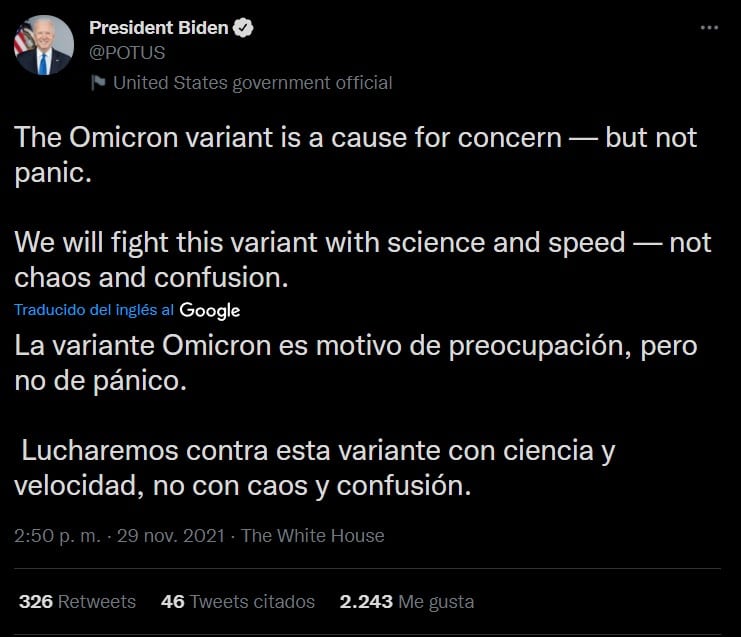The image size is (741, 637).
Task: Click the government official flag icon
Action: pos(98,83)
